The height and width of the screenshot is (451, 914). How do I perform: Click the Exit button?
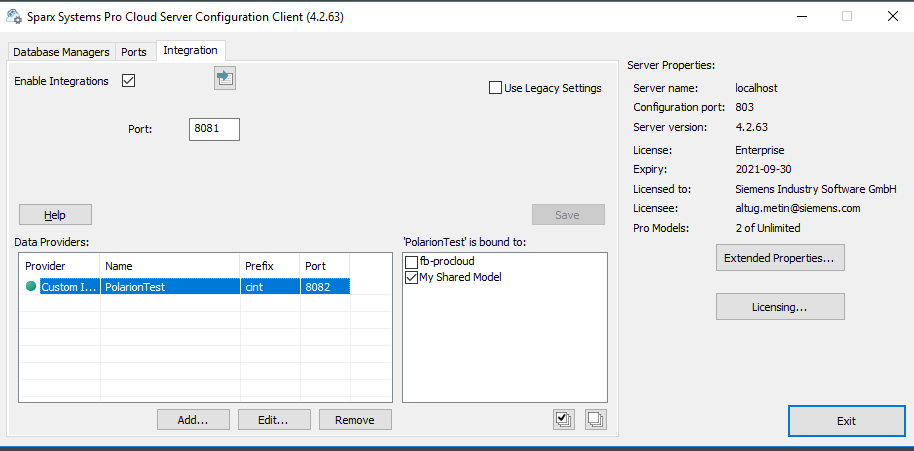click(846, 421)
